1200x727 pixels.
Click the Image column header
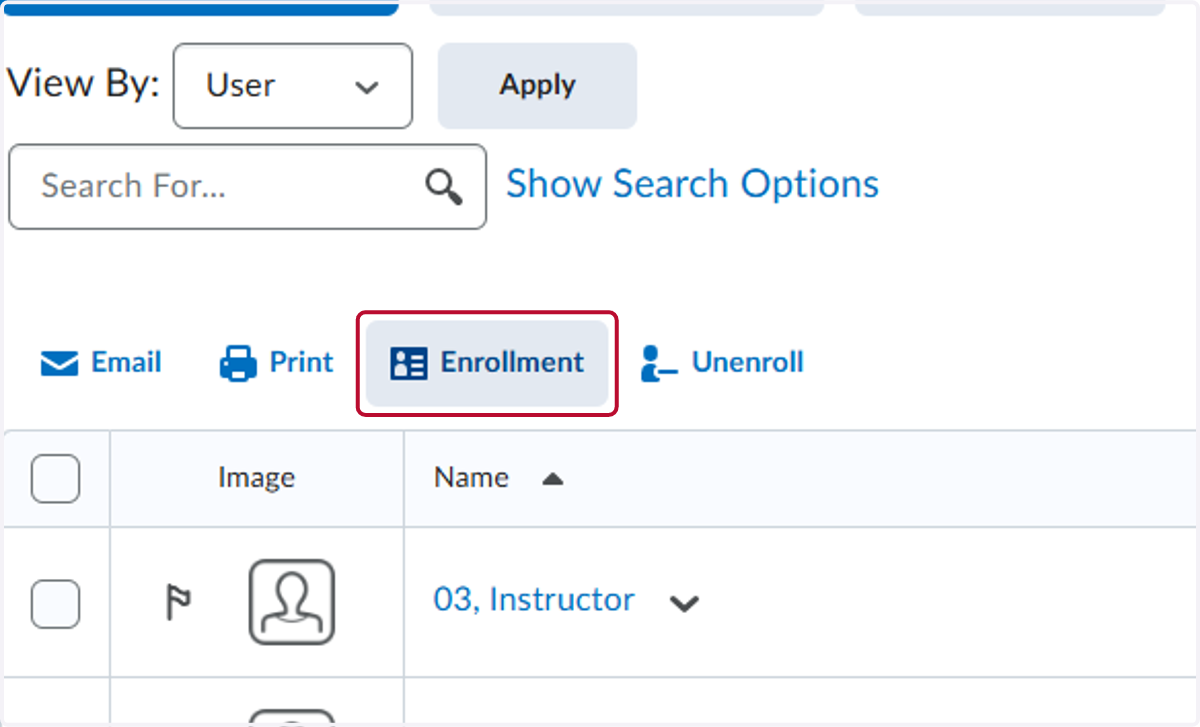tap(256, 478)
